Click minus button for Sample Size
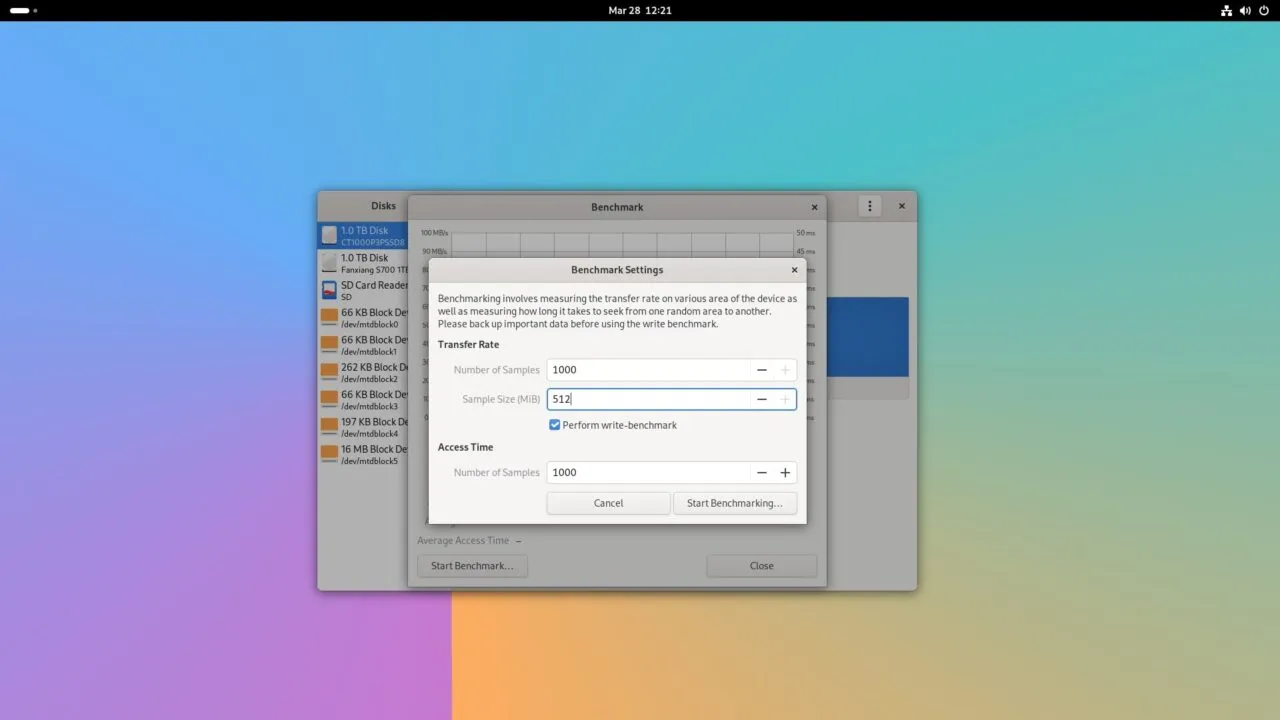Image resolution: width=1280 pixels, height=720 pixels. tap(761, 399)
